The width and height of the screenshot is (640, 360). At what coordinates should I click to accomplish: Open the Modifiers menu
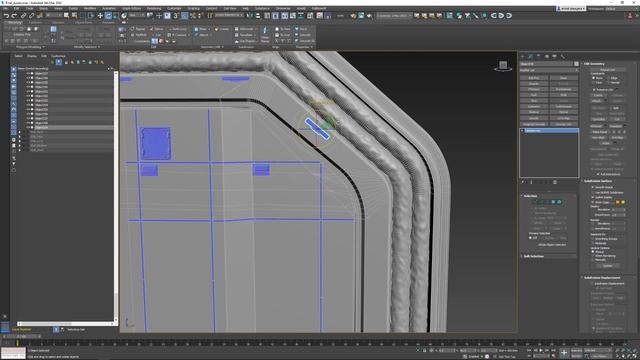pos(90,8)
